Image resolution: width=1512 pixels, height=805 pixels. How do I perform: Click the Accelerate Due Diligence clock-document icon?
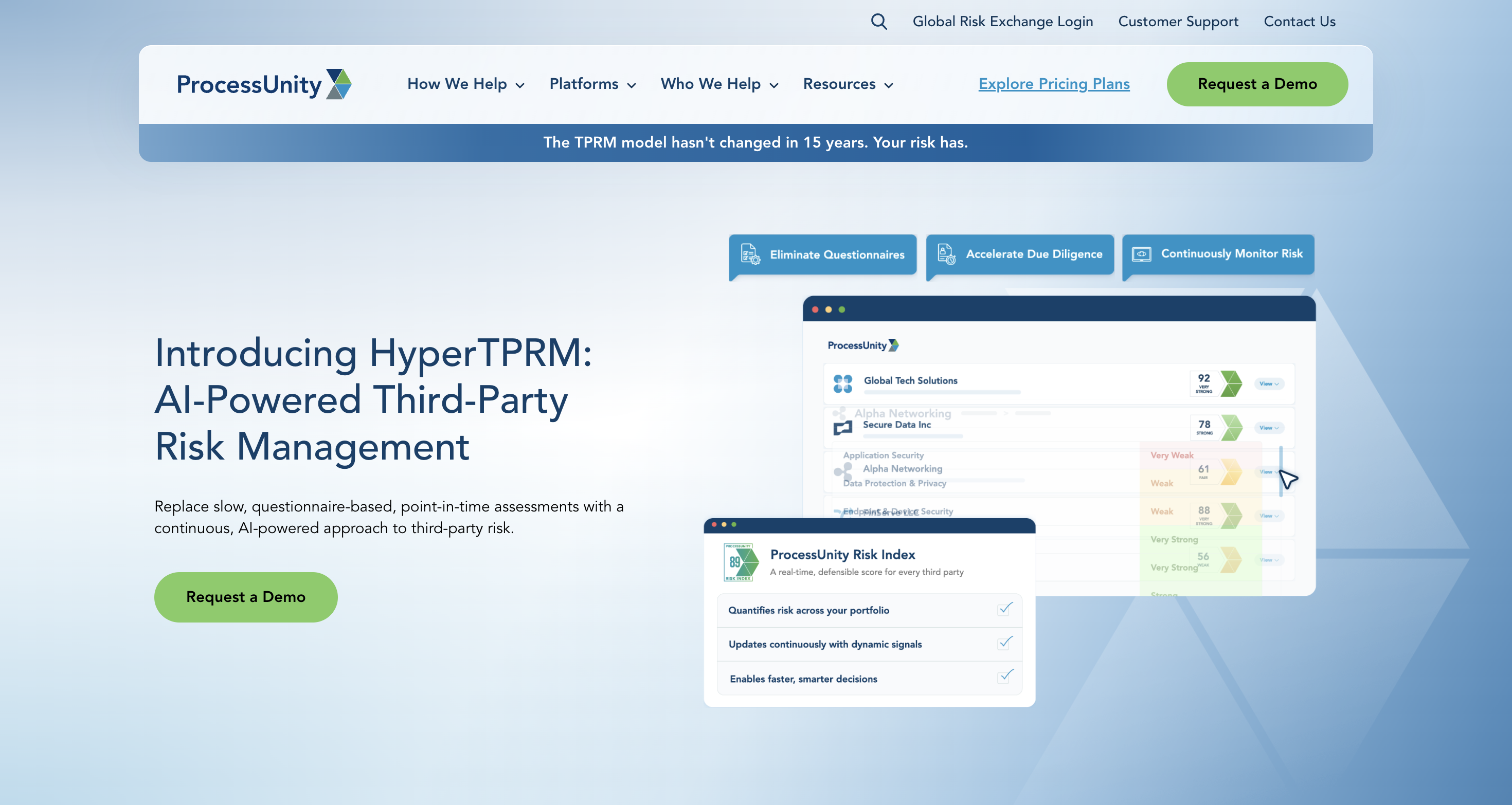[946, 254]
